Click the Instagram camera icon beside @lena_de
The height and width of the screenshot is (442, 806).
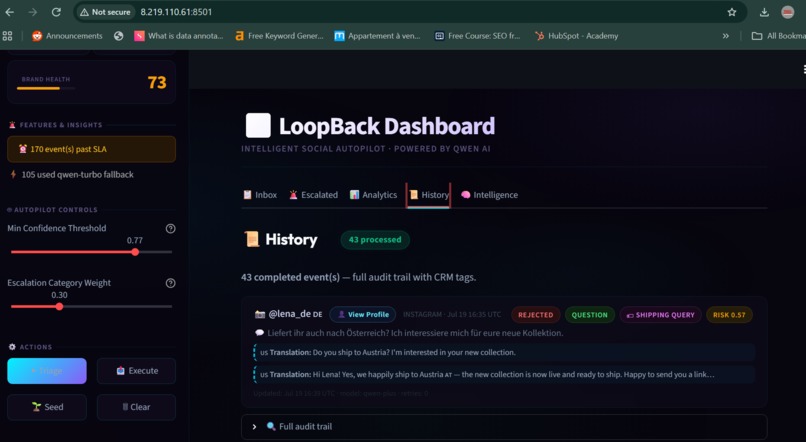tap(260, 314)
